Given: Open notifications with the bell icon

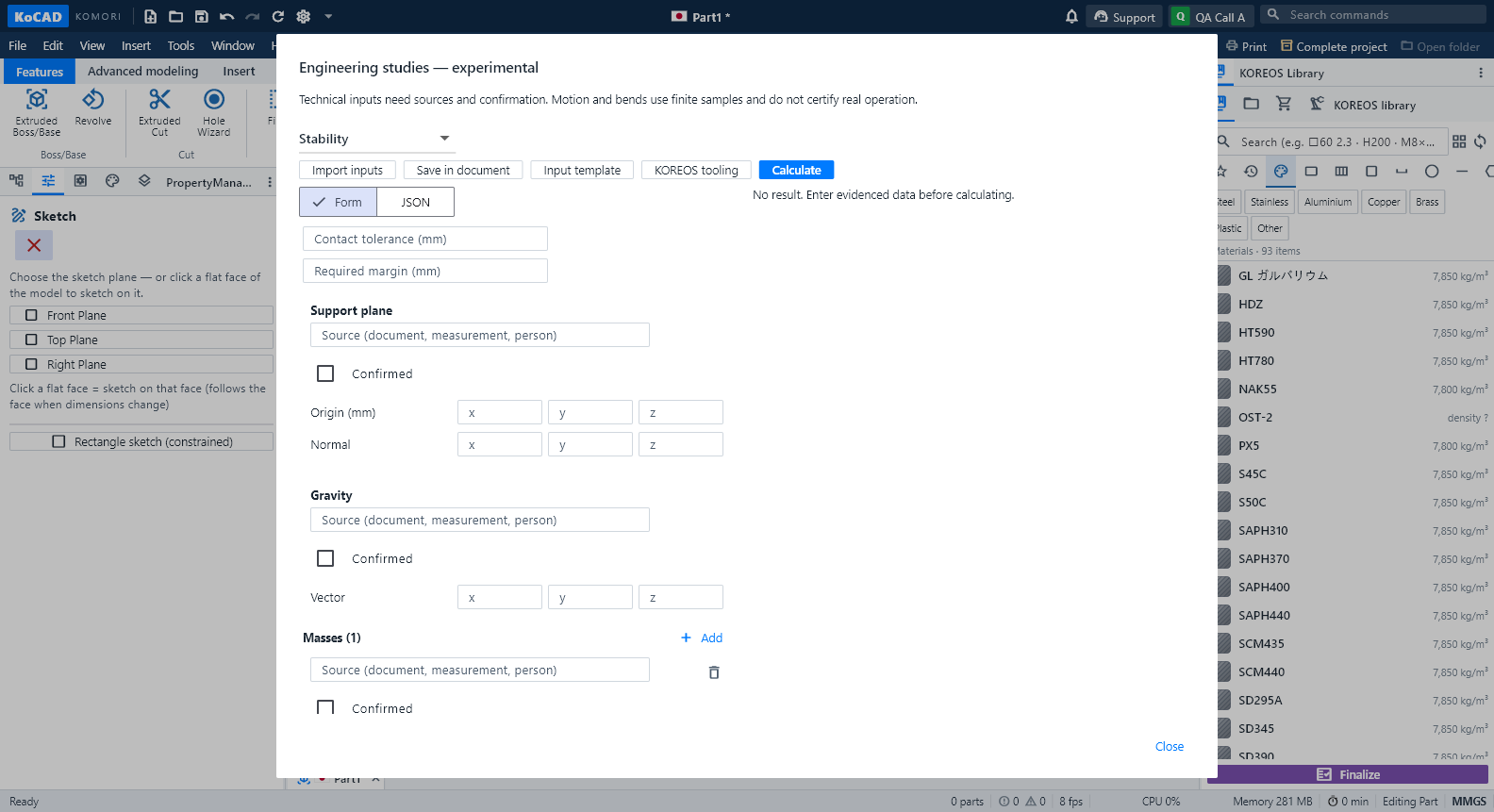Looking at the screenshot, I should [x=1071, y=16].
